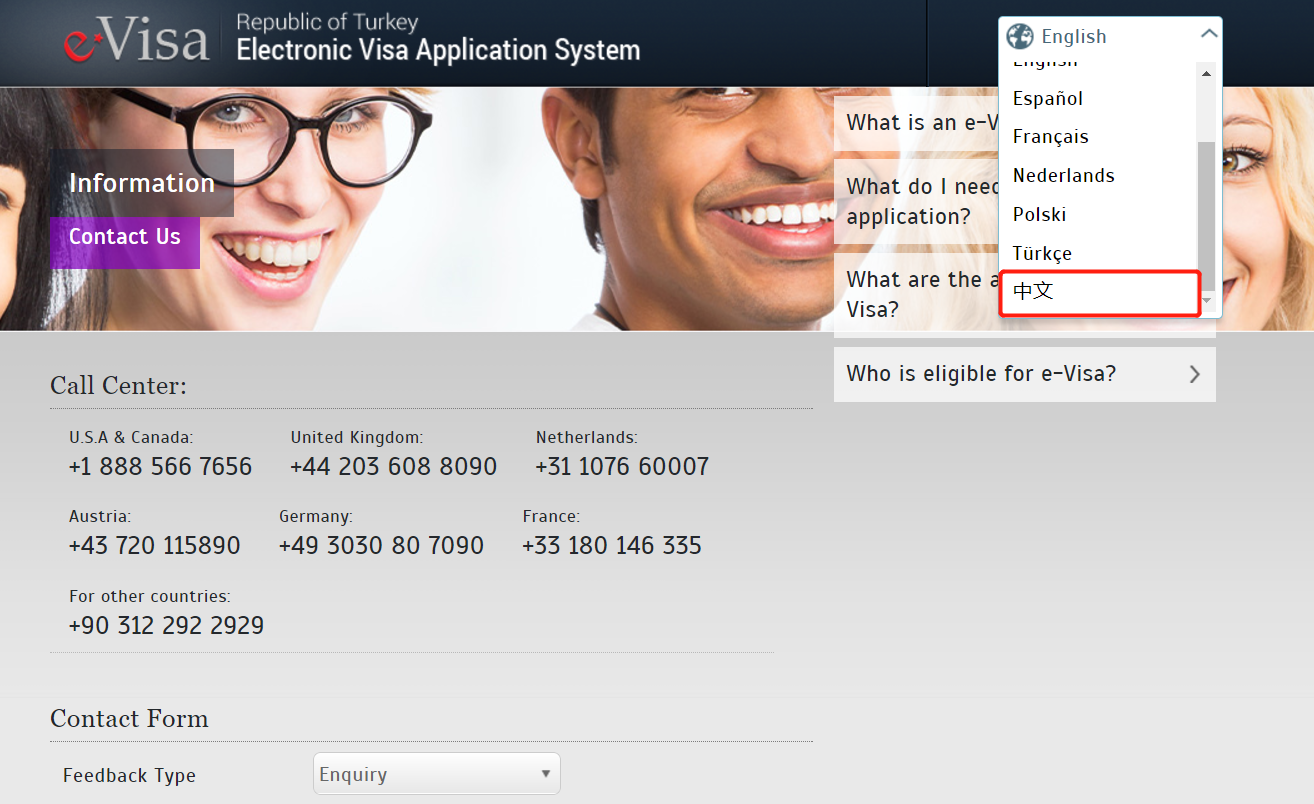Collapse the language dropdown with up chevron
The height and width of the screenshot is (804, 1314).
click(1208, 34)
